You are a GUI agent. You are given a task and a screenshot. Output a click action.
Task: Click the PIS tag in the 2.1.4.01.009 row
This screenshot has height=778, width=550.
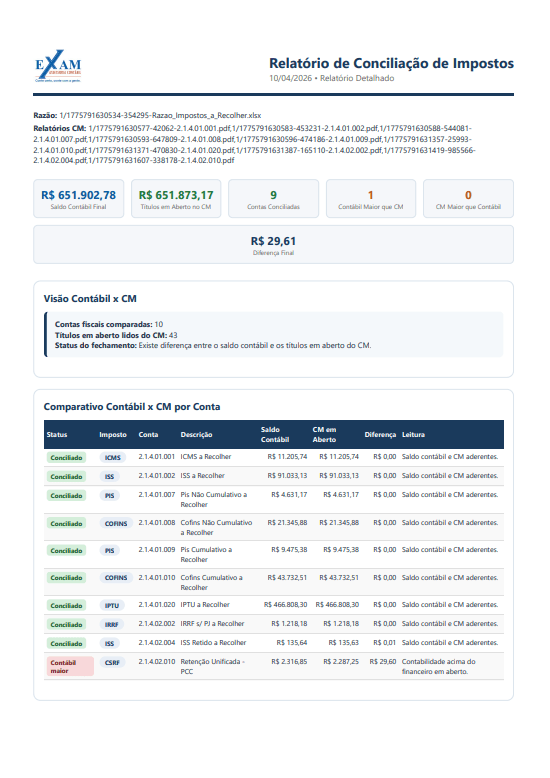[110, 550]
